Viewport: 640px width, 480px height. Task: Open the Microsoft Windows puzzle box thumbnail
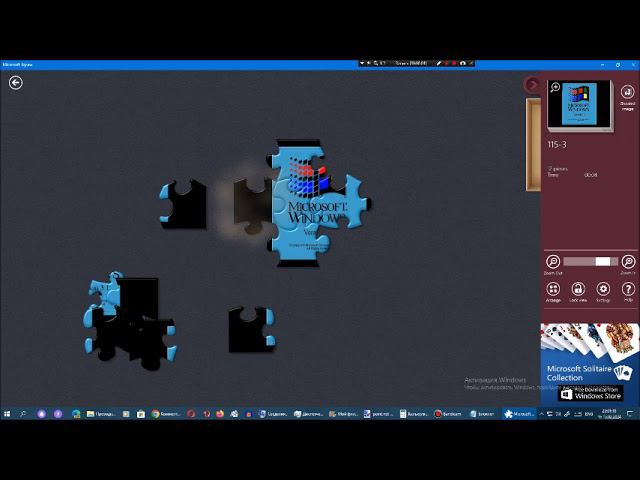(x=580, y=104)
